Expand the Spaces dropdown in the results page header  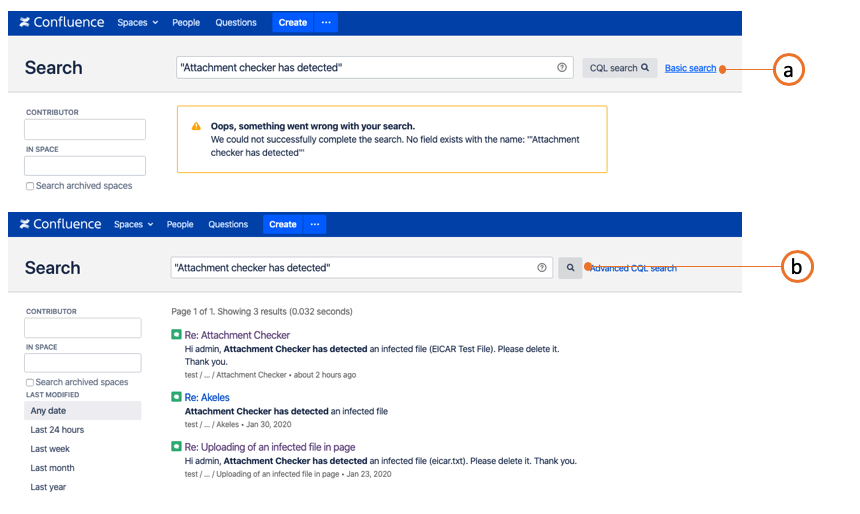(x=134, y=225)
